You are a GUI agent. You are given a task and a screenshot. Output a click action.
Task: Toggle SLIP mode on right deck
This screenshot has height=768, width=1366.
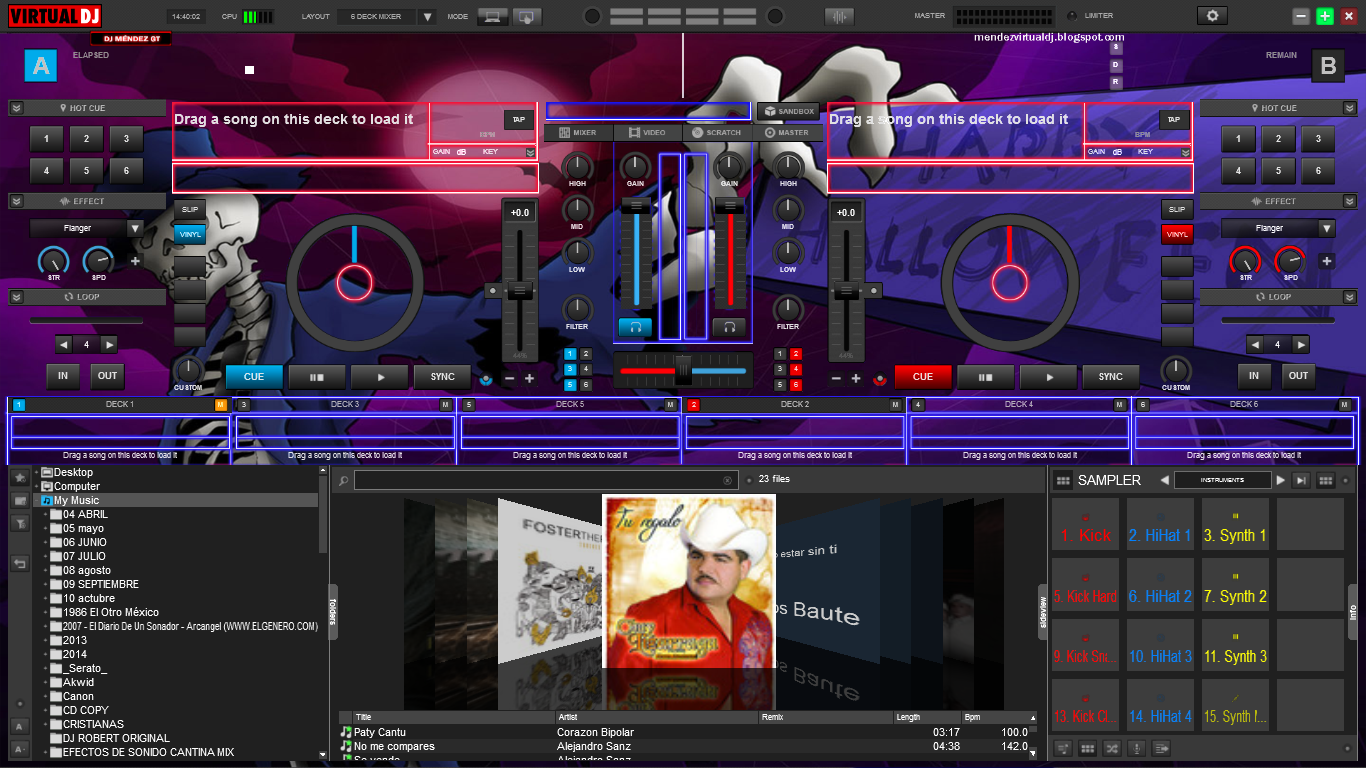tap(1177, 210)
